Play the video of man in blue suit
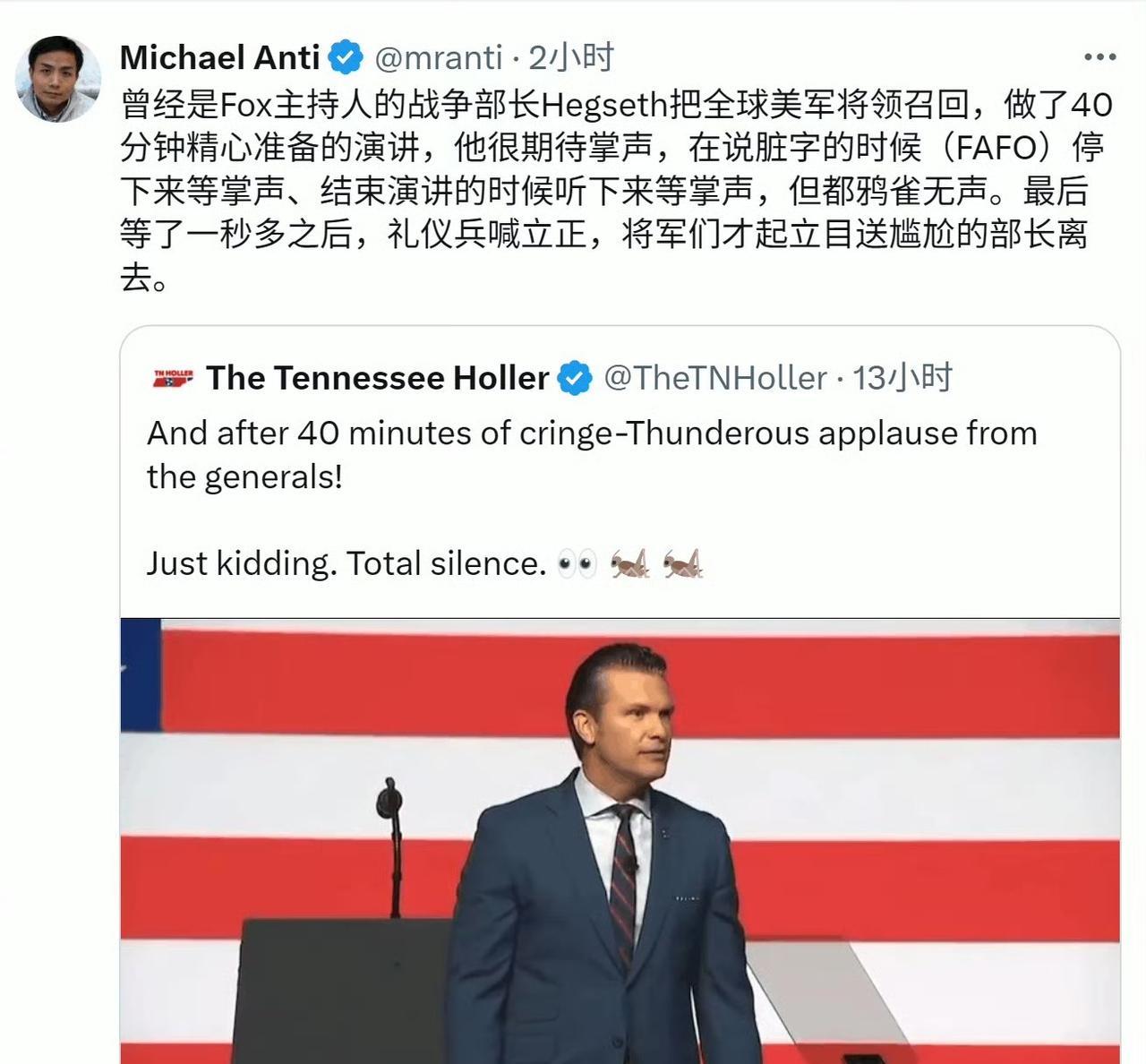The width and height of the screenshot is (1146, 1064). tap(620, 841)
